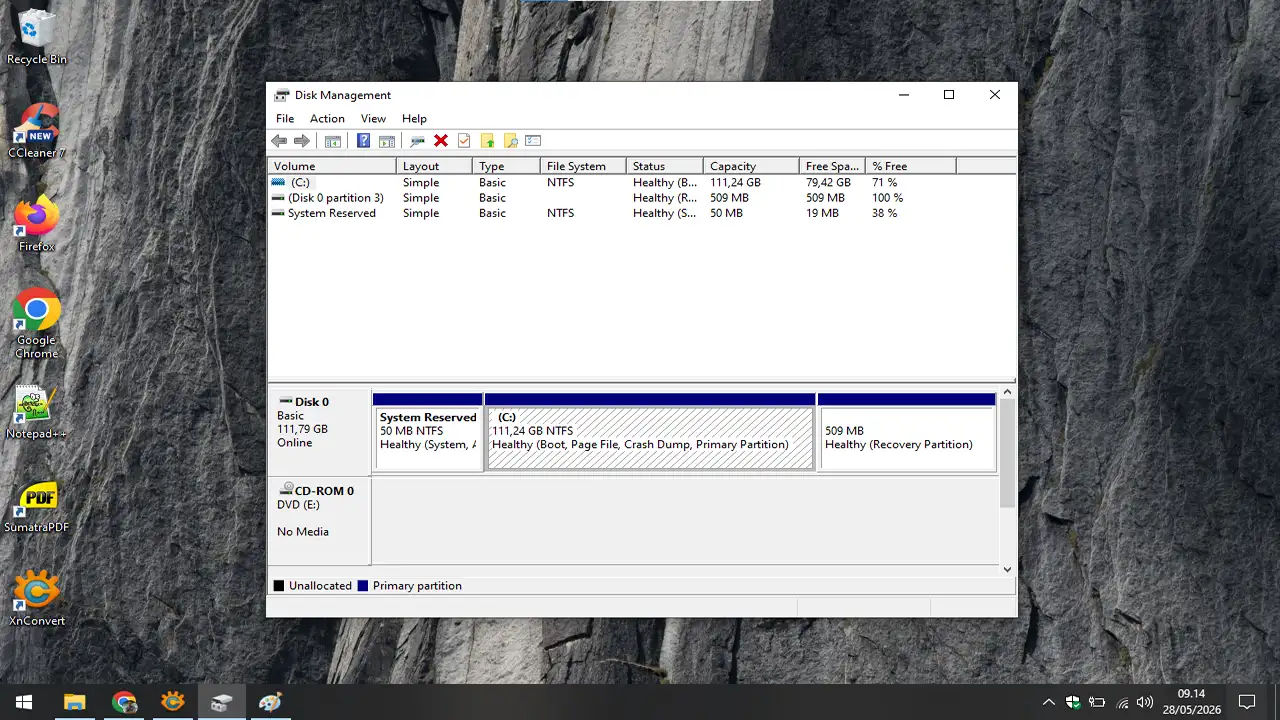Image resolution: width=1280 pixels, height=720 pixels.
Task: Click the Paint palette taskbar icon
Action: click(x=270, y=702)
